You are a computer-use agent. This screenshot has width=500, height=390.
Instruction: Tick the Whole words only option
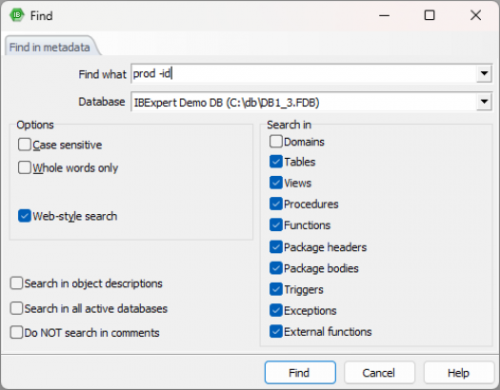(24, 167)
